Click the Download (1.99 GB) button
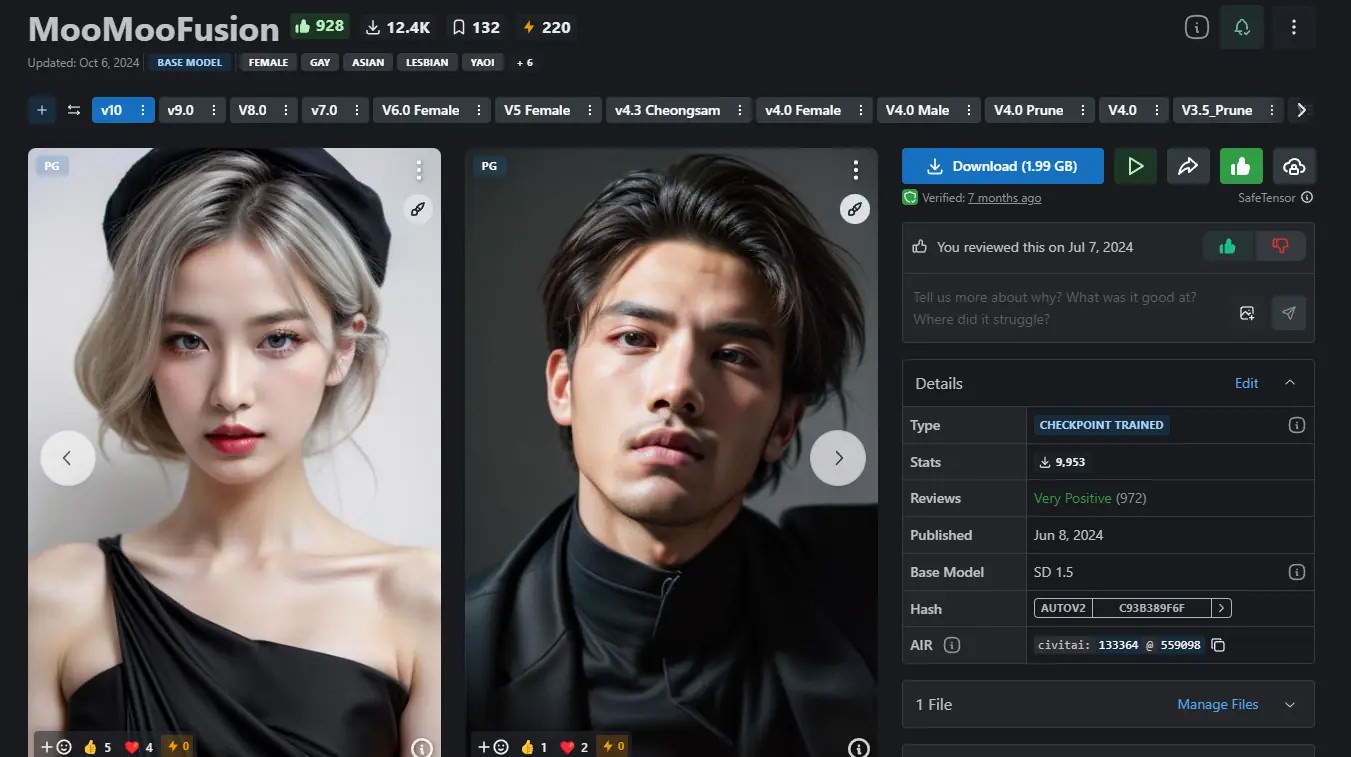 point(1002,166)
